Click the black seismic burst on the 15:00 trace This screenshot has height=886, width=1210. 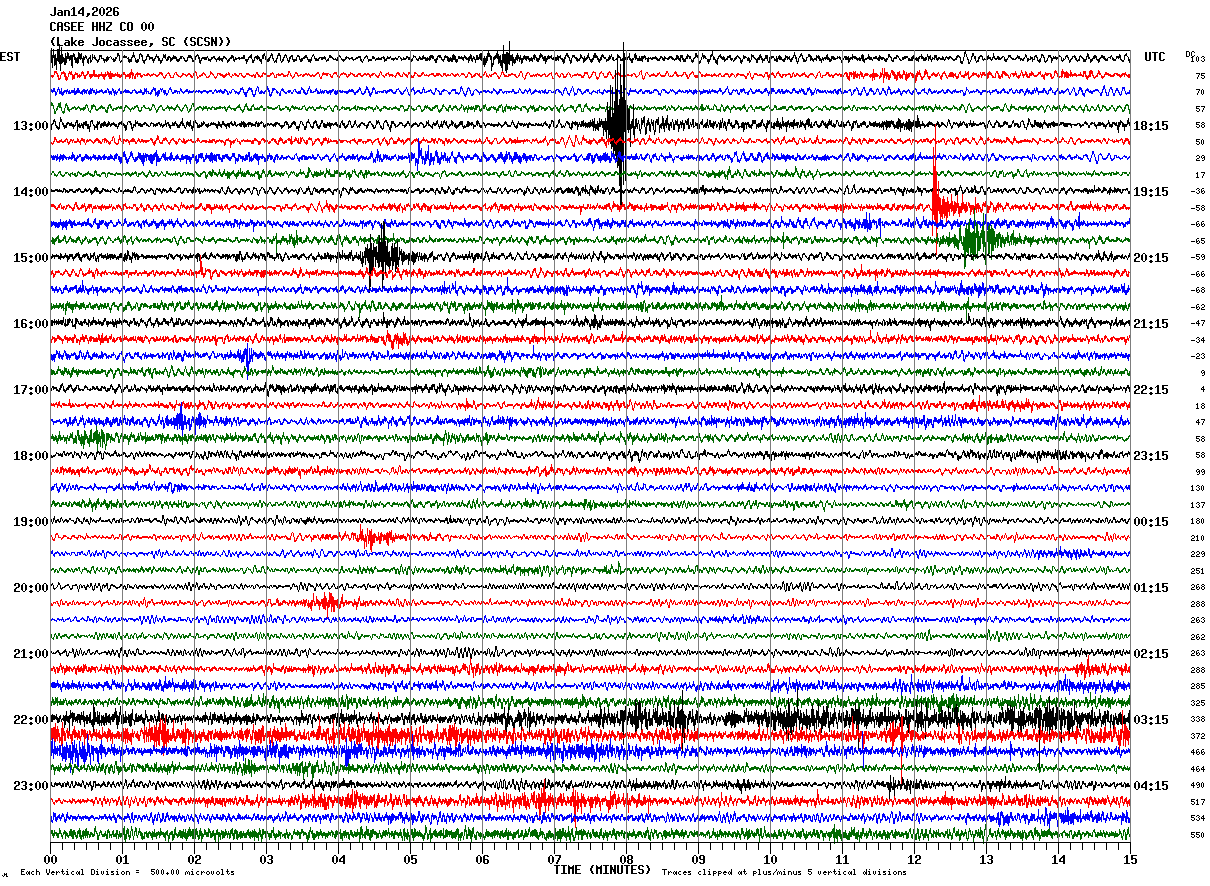tap(384, 256)
